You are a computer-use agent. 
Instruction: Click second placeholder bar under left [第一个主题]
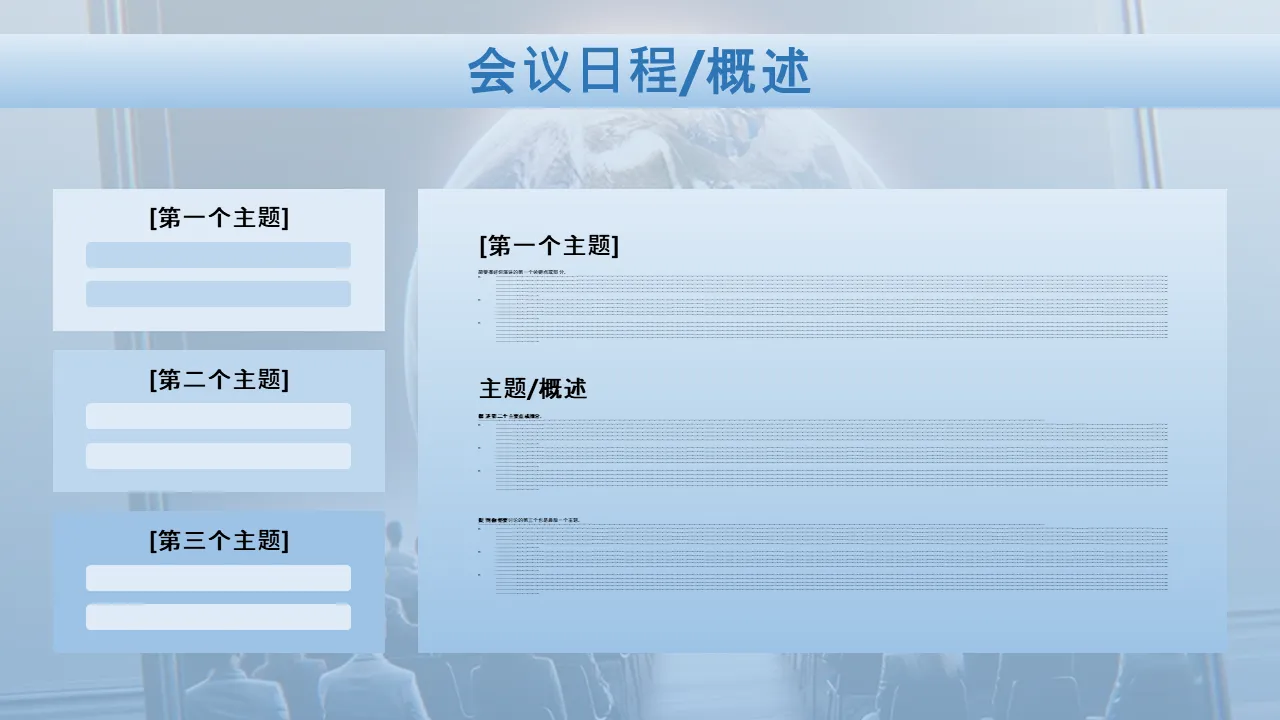click(x=218, y=294)
